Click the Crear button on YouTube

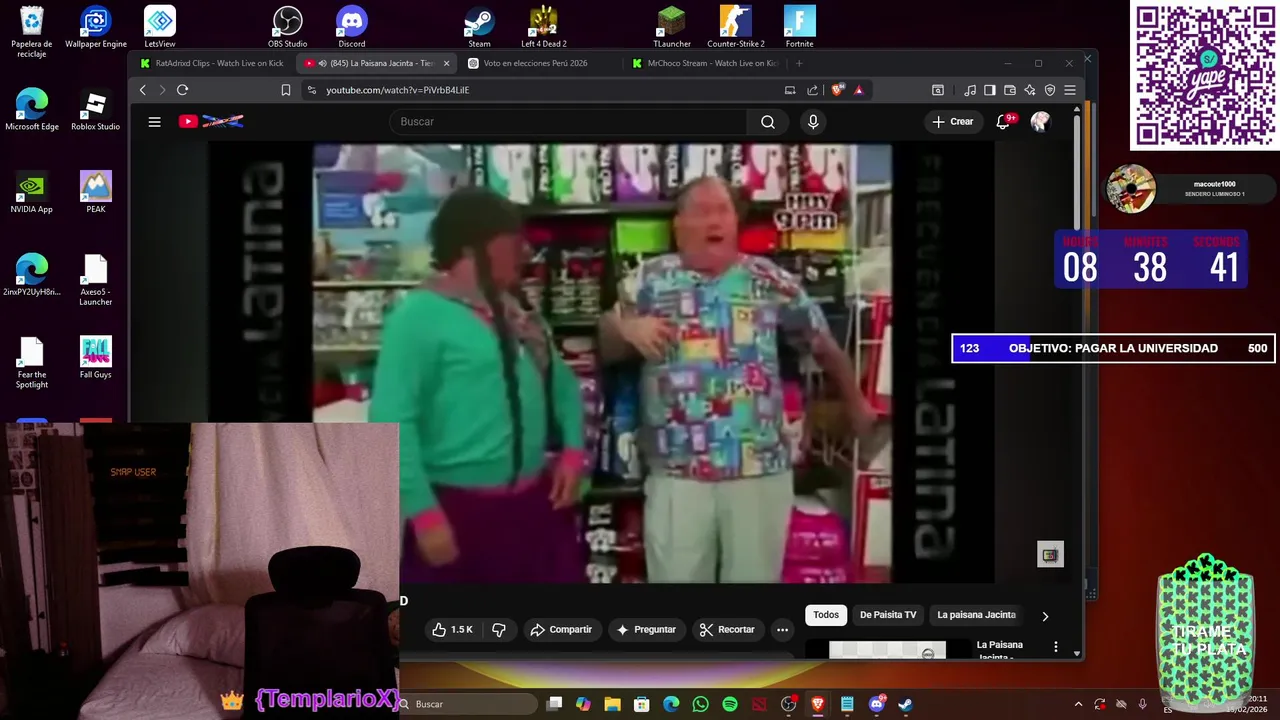[952, 122]
